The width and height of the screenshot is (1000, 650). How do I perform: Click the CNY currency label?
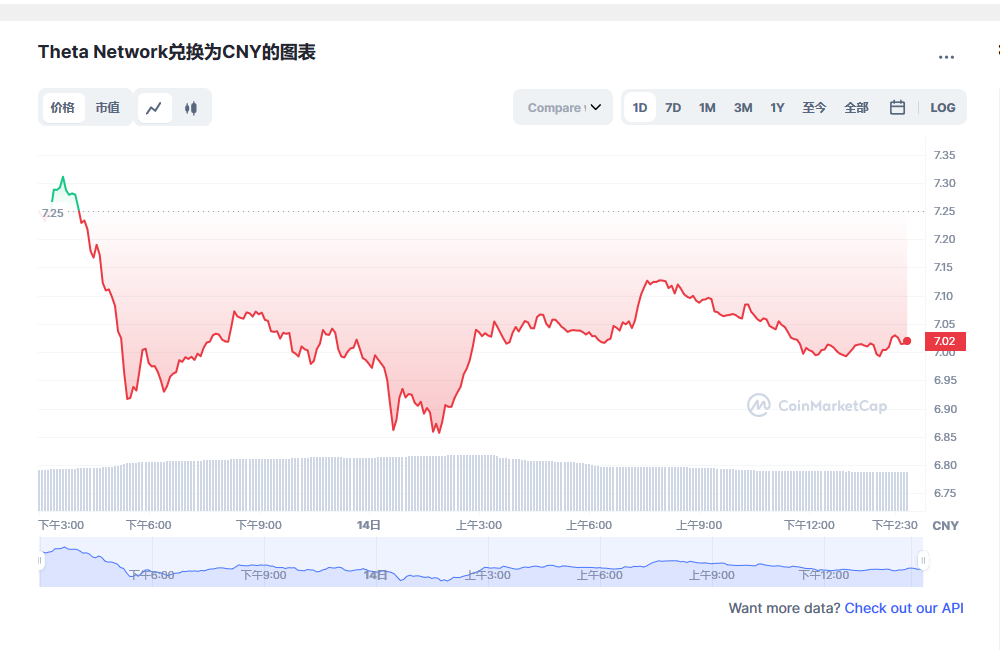coord(946,526)
